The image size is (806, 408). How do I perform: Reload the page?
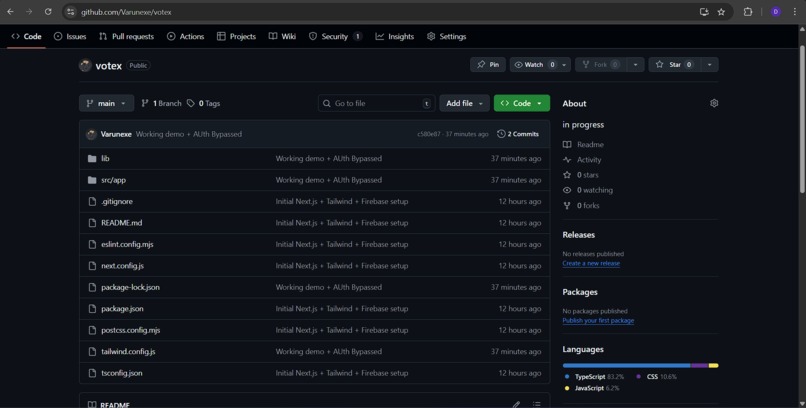pos(48,12)
